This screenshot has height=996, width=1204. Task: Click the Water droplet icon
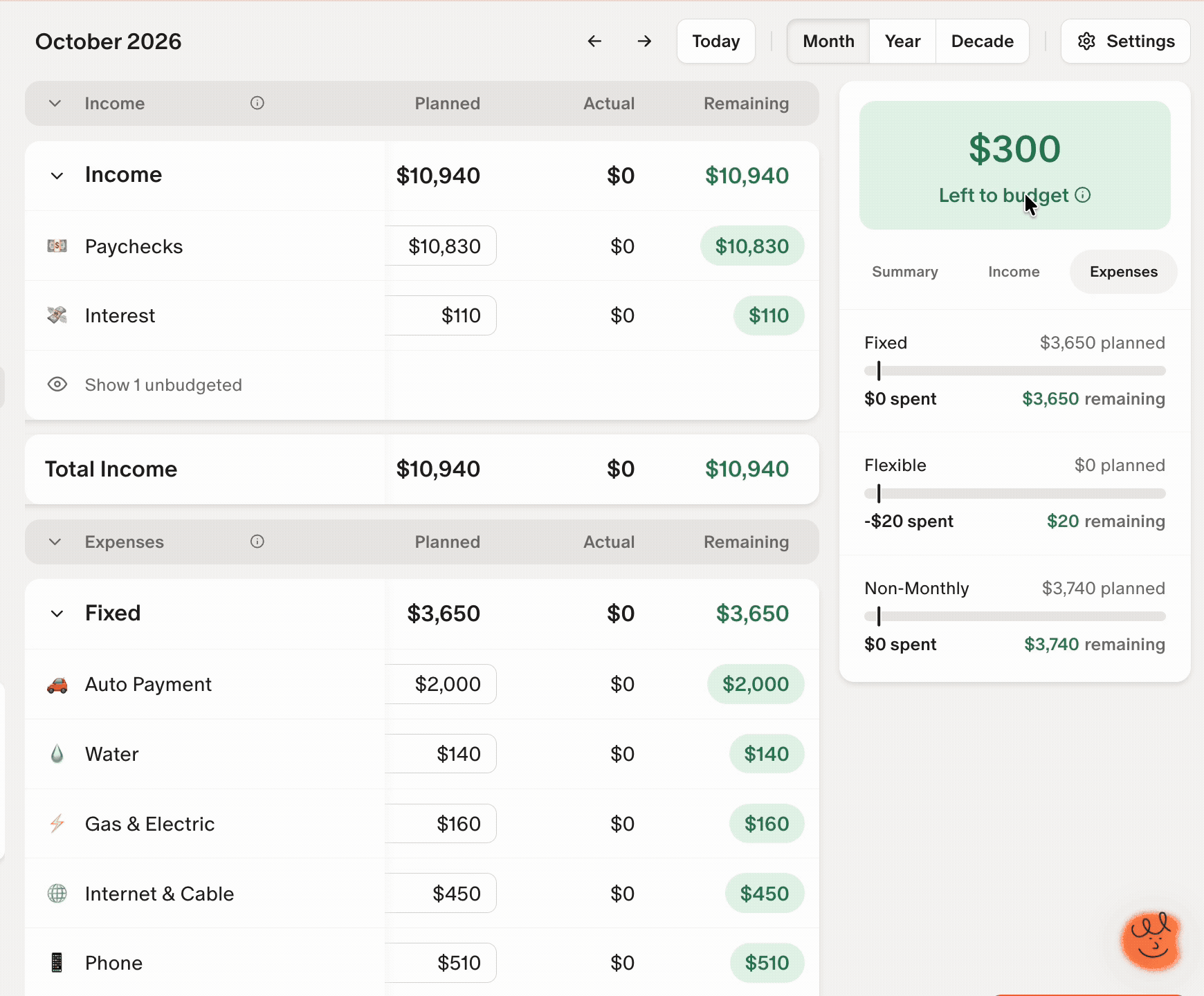pyautogui.click(x=57, y=754)
